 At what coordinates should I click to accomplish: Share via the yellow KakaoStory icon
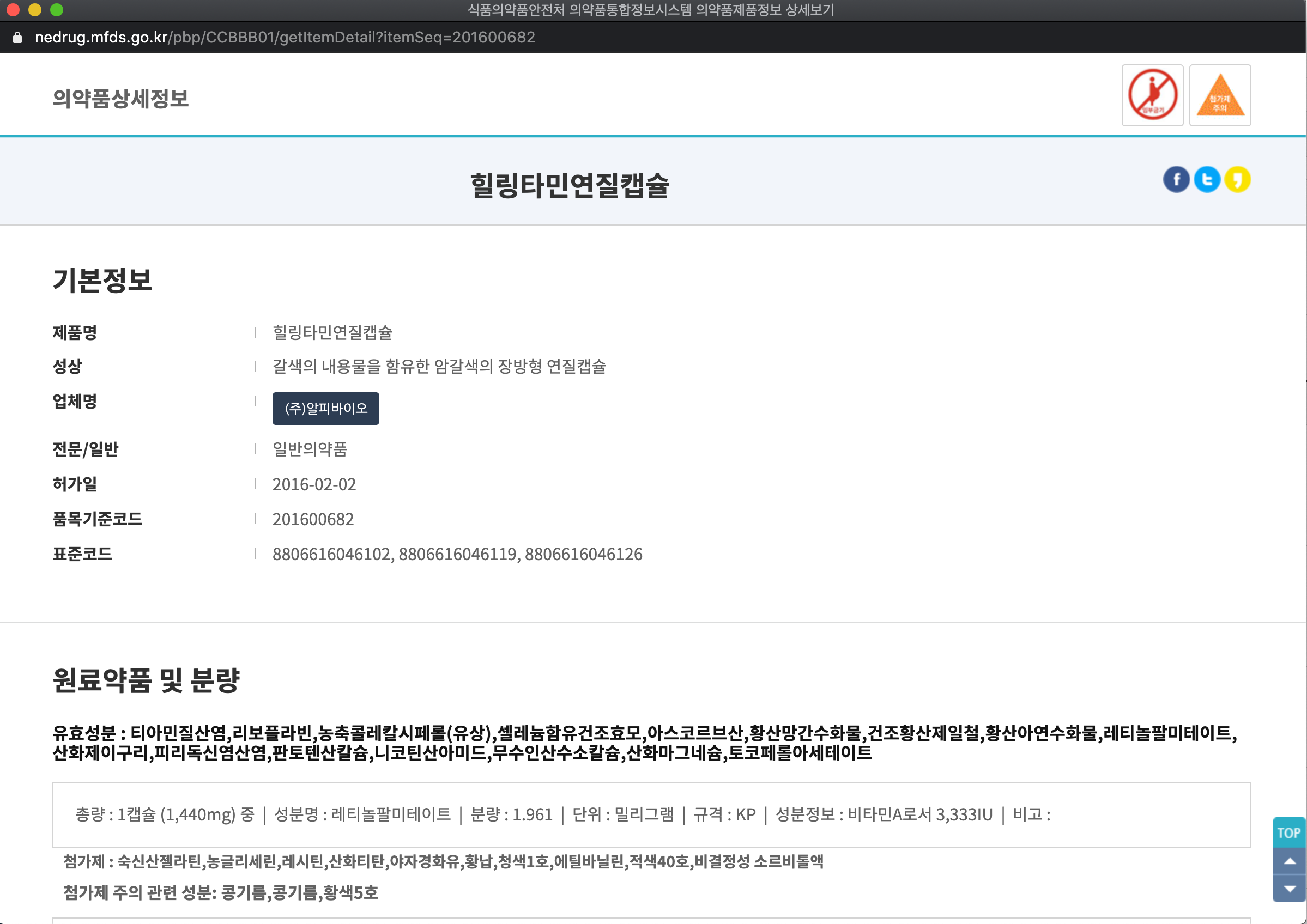tap(1237, 180)
